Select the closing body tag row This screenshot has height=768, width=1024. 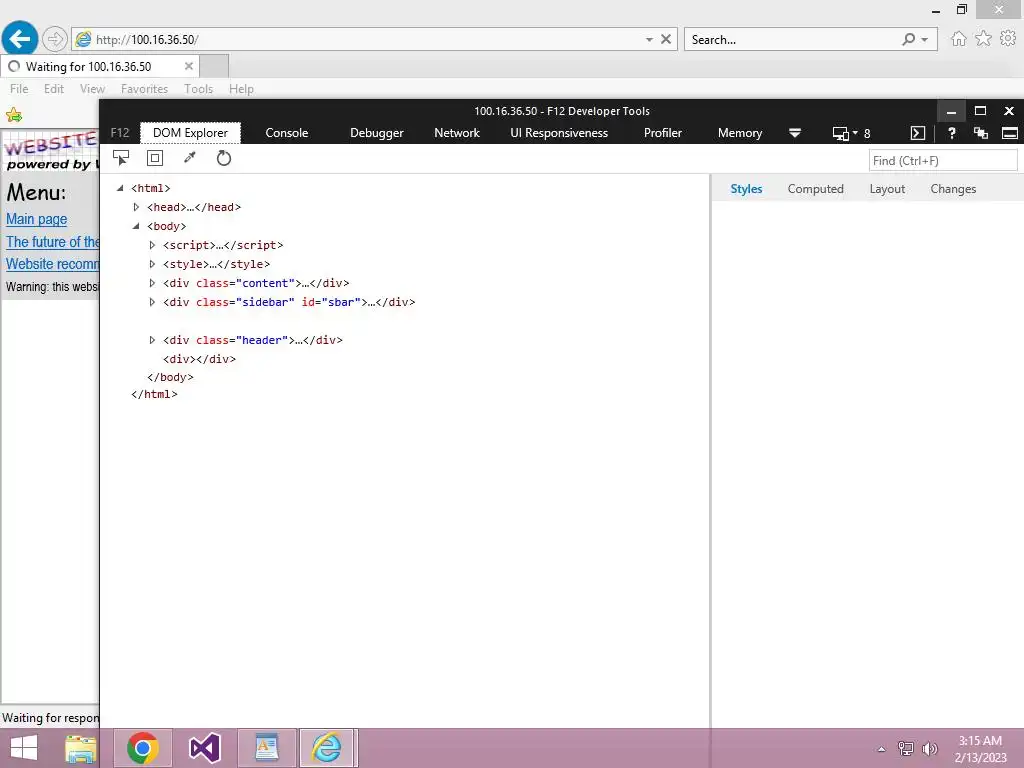pos(170,377)
